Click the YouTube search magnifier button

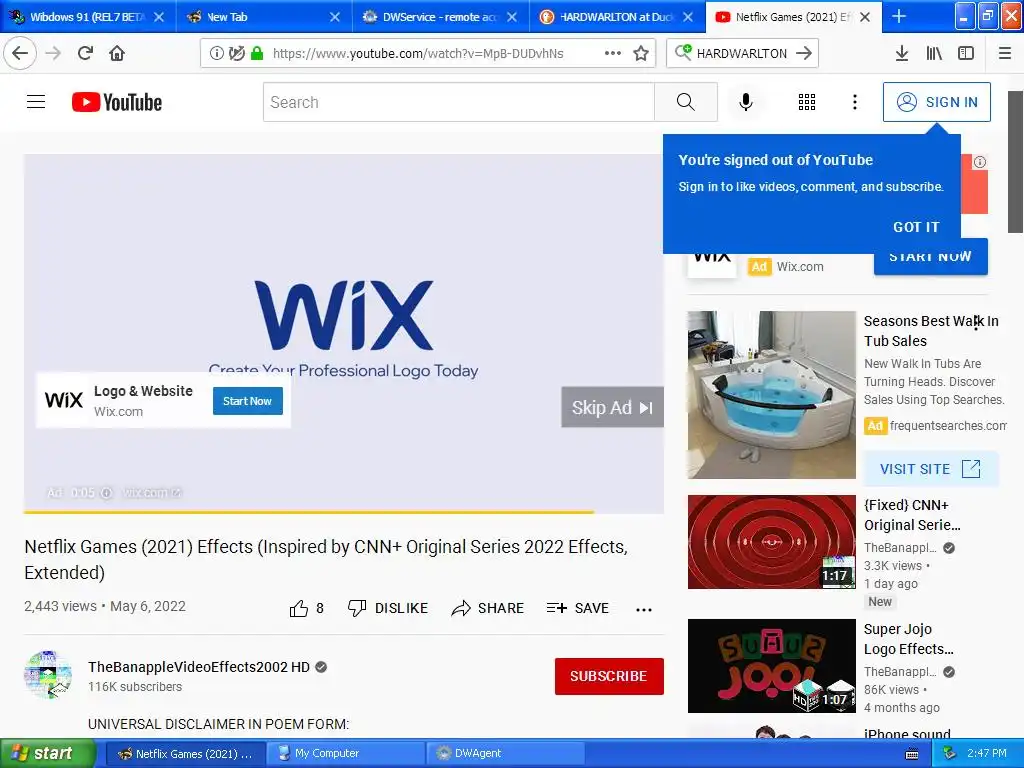coord(686,102)
